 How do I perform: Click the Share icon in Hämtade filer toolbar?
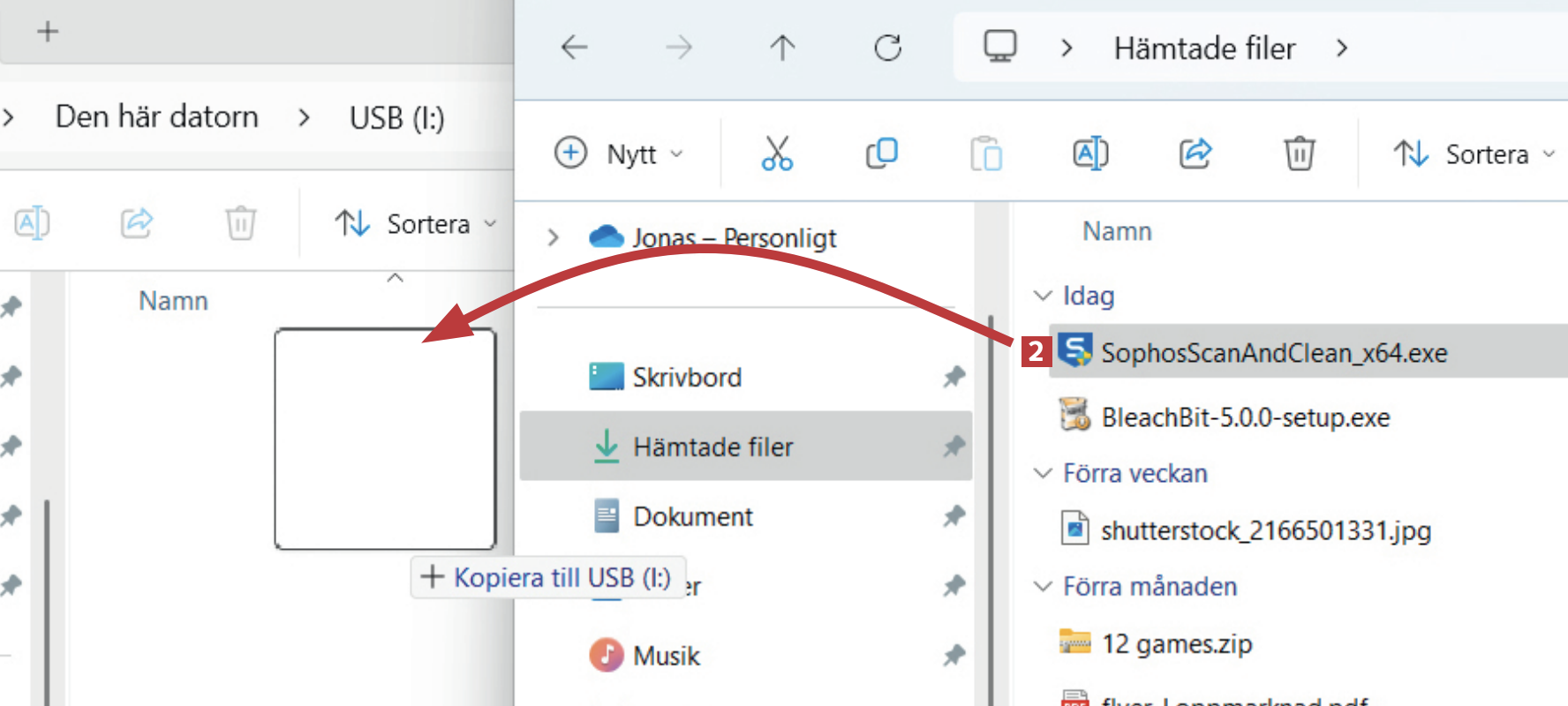1195,154
